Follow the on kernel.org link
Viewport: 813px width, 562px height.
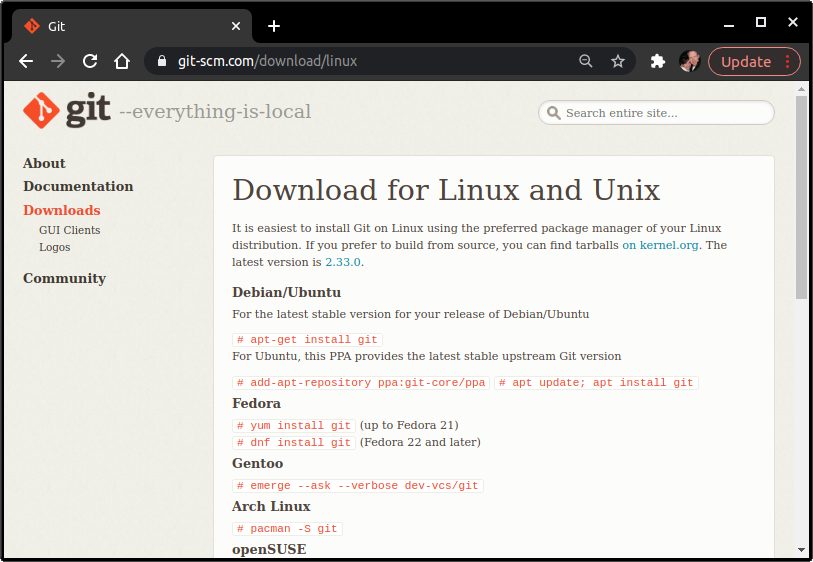[660, 245]
